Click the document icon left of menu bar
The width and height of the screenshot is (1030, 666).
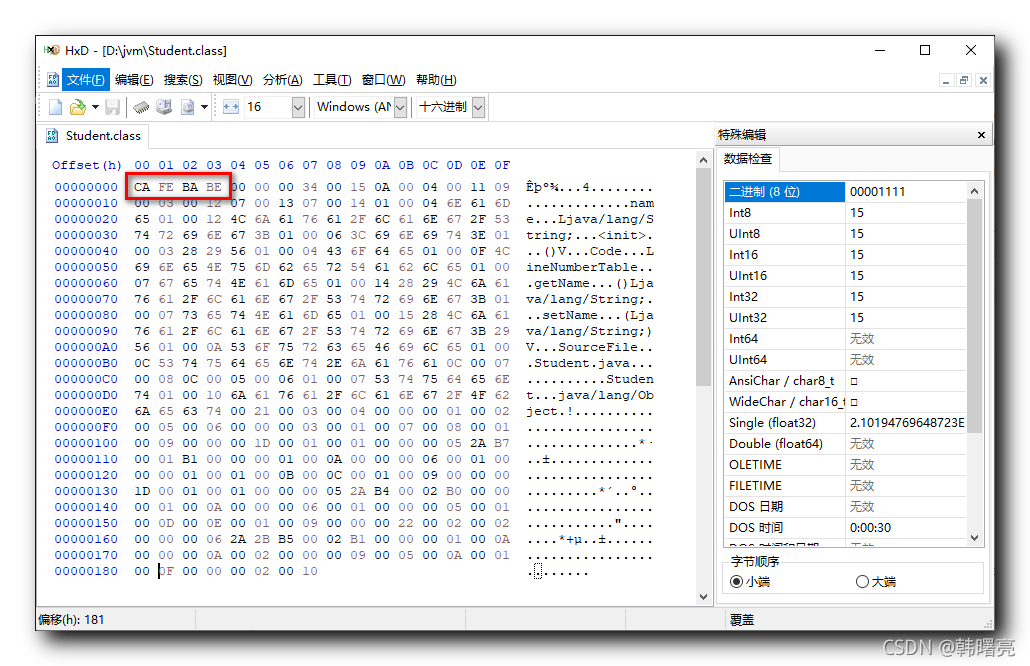[x=53, y=80]
